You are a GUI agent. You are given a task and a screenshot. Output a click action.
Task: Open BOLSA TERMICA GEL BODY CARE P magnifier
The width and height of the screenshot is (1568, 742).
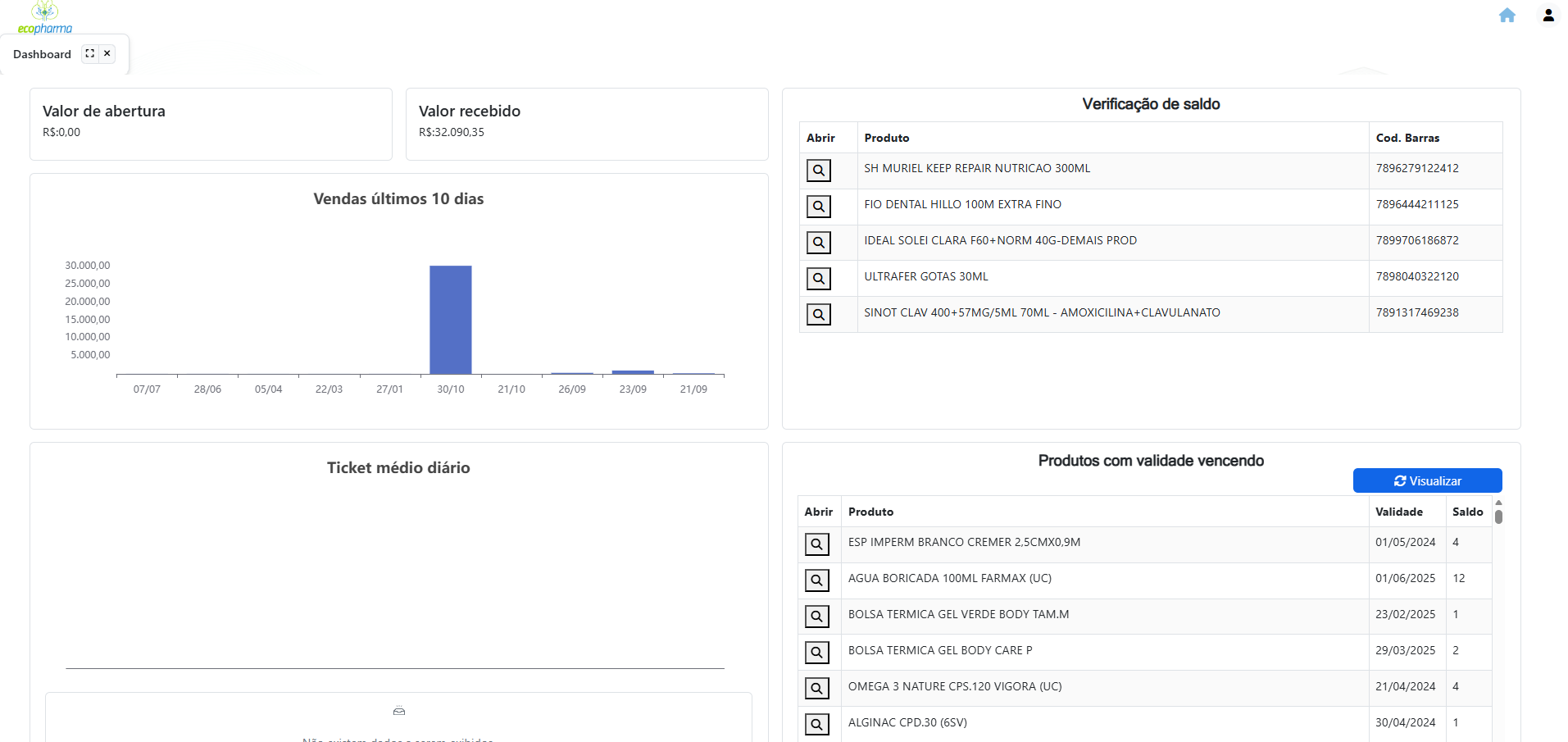816,653
